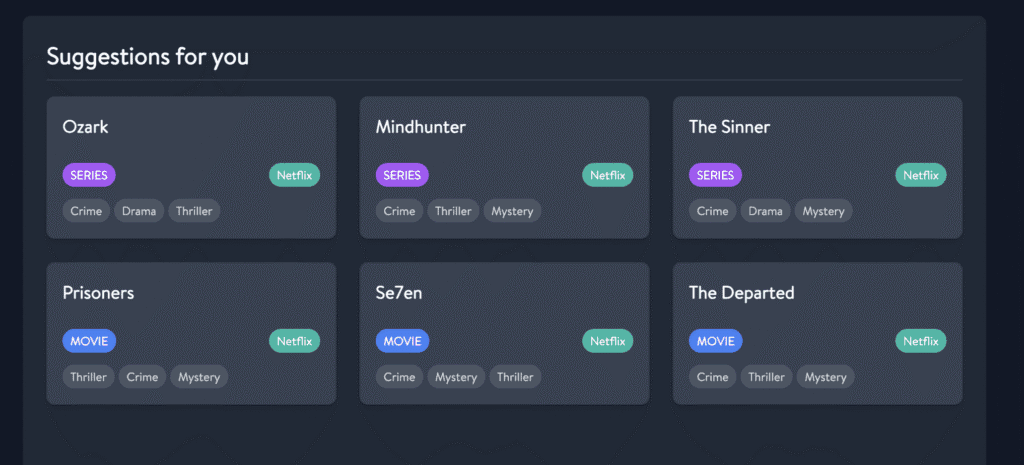This screenshot has width=1024, height=465.
Task: Open The Departed title
Action: coord(741,293)
